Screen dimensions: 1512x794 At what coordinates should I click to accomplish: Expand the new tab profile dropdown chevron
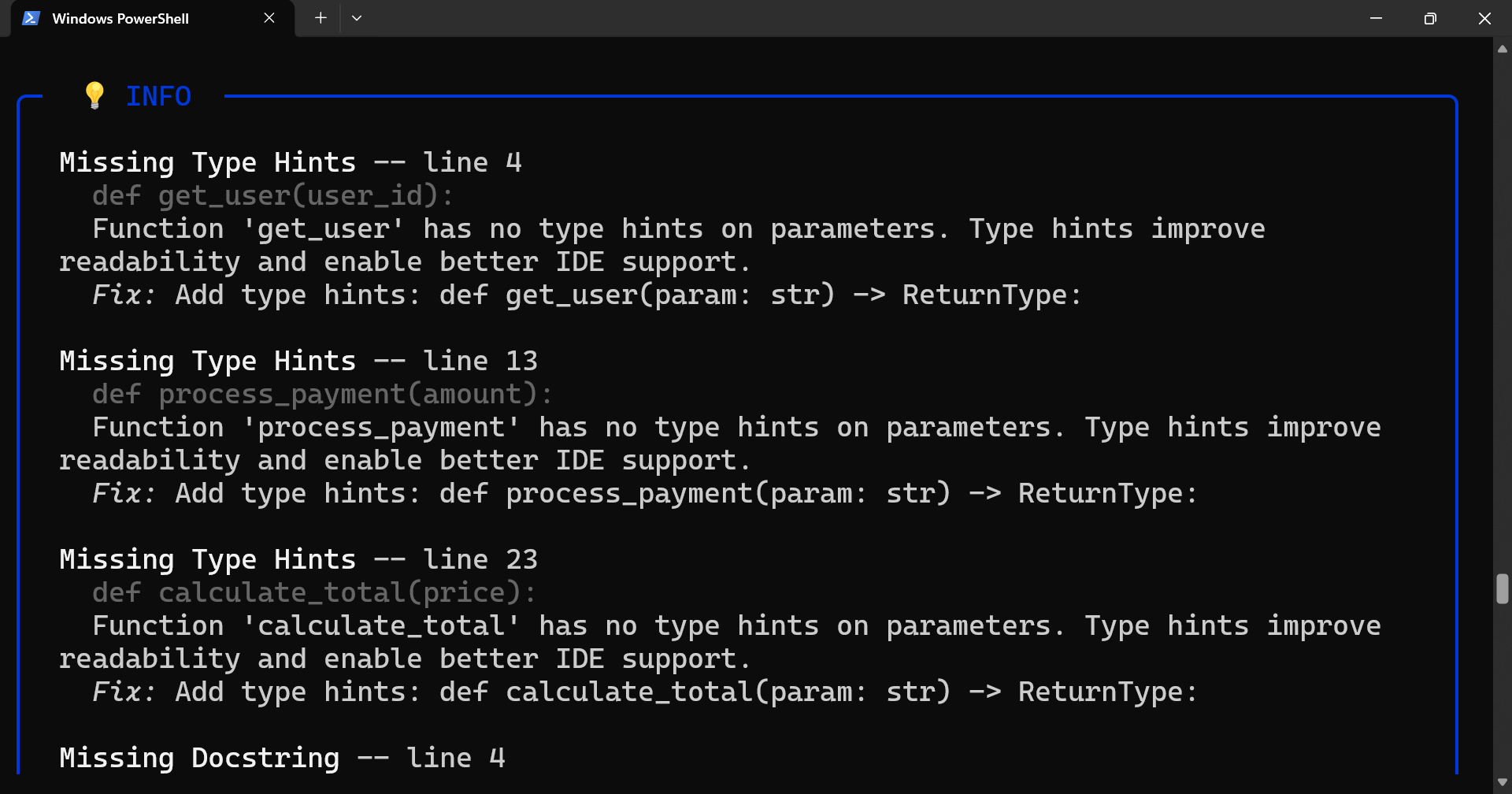pos(357,18)
